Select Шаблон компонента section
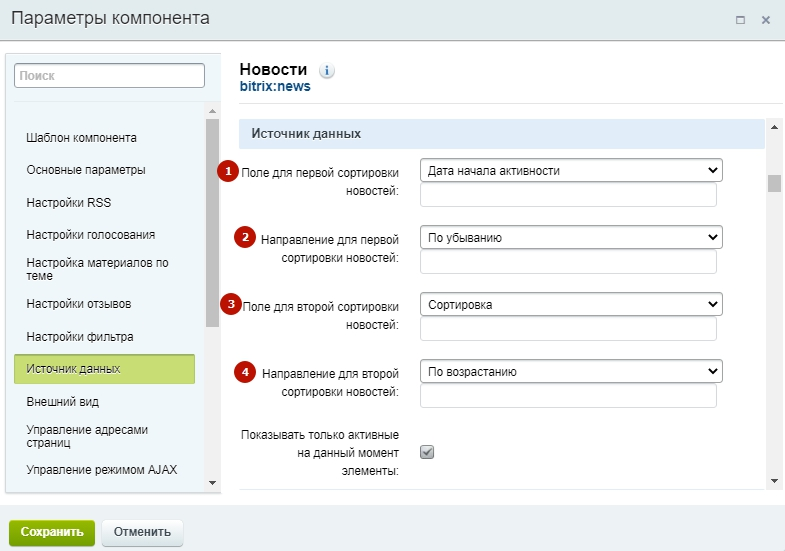This screenshot has width=785, height=551. click(x=82, y=138)
